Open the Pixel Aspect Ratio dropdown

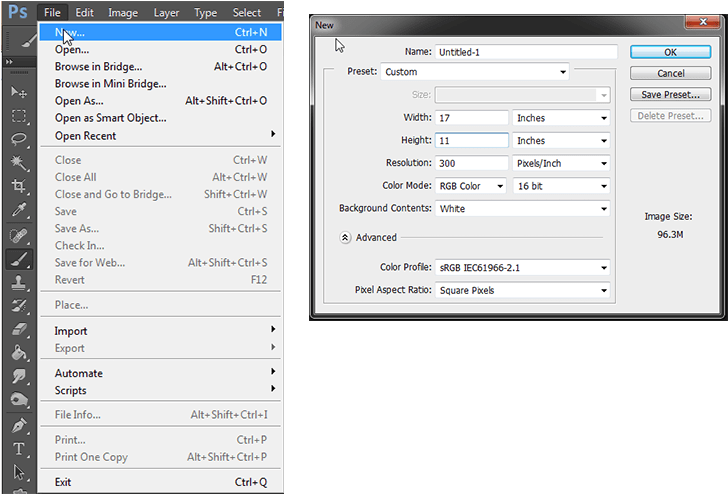tap(522, 291)
